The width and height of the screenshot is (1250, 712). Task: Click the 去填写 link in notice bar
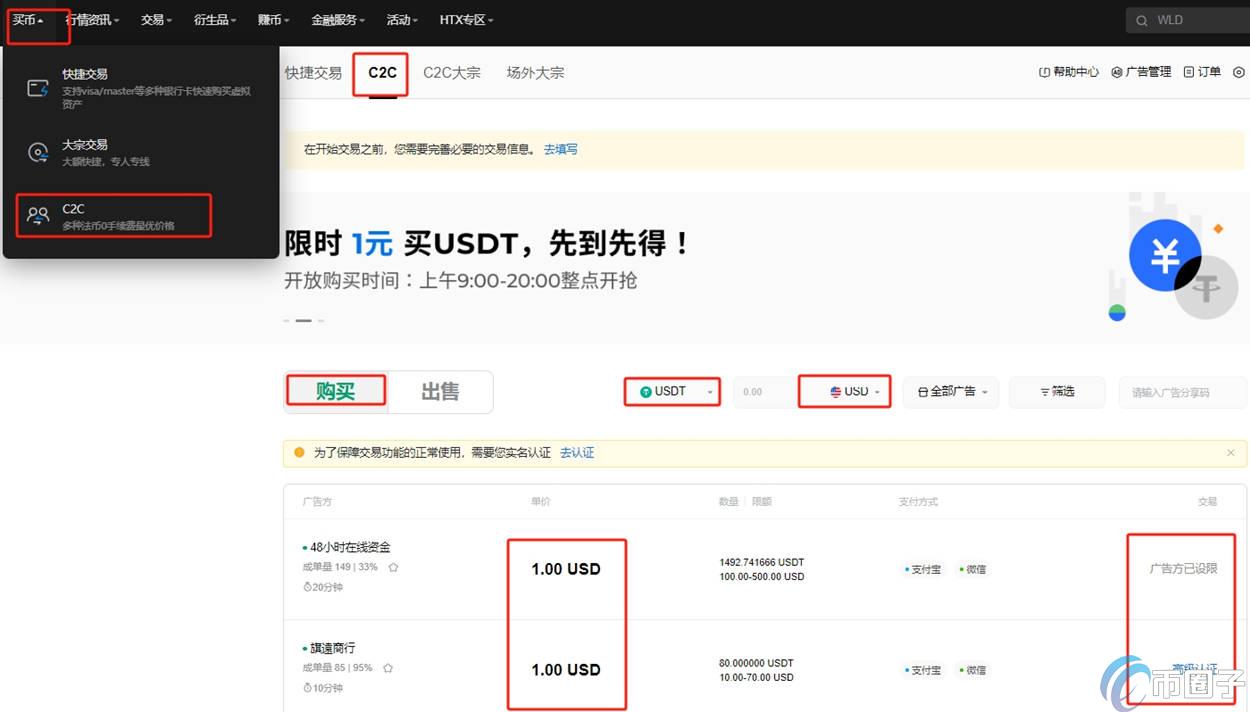pos(560,149)
